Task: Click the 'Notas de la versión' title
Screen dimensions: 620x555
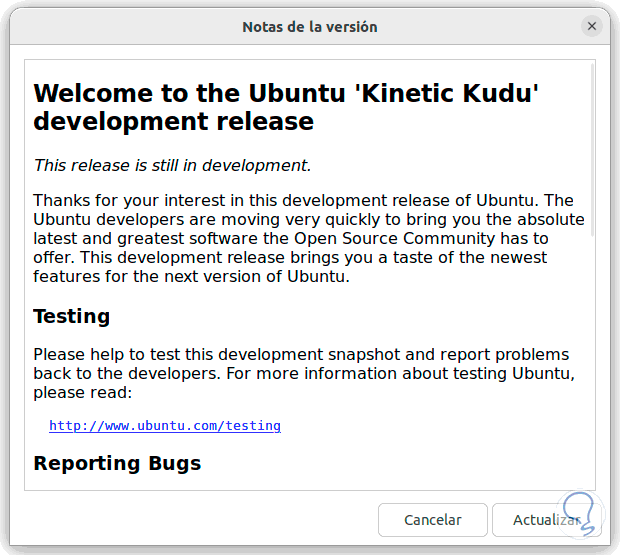Action: coord(310,27)
